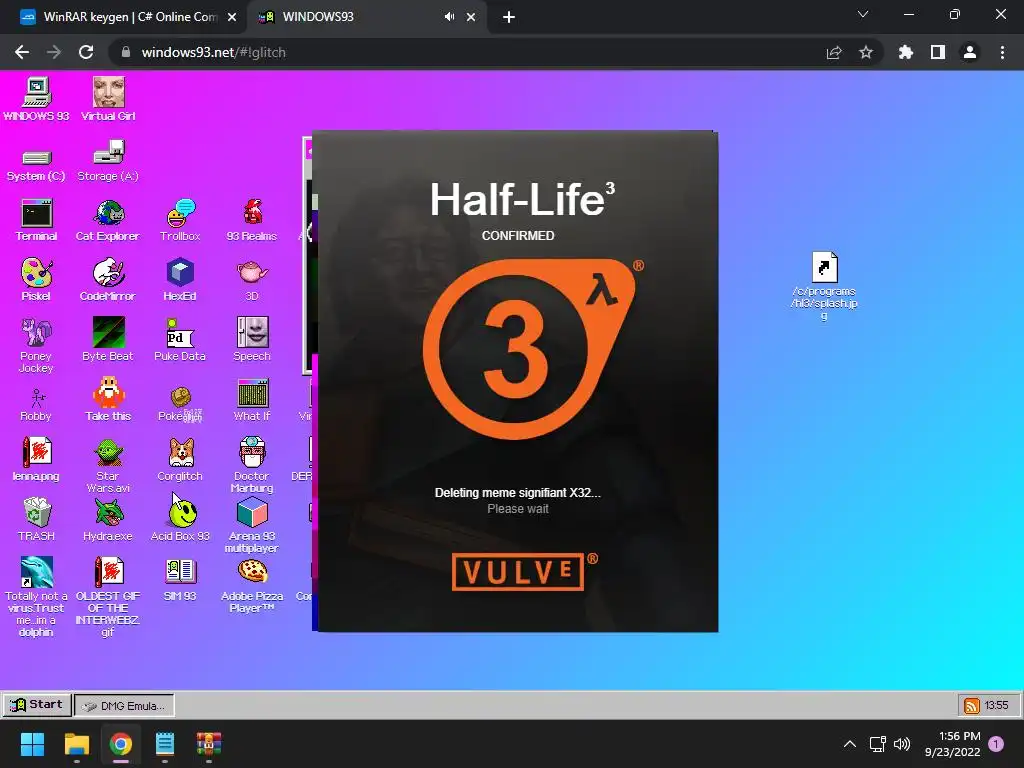Screen dimensions: 1024x768
Task: Launch the Robby stick figure icon
Action: (x=36, y=405)
